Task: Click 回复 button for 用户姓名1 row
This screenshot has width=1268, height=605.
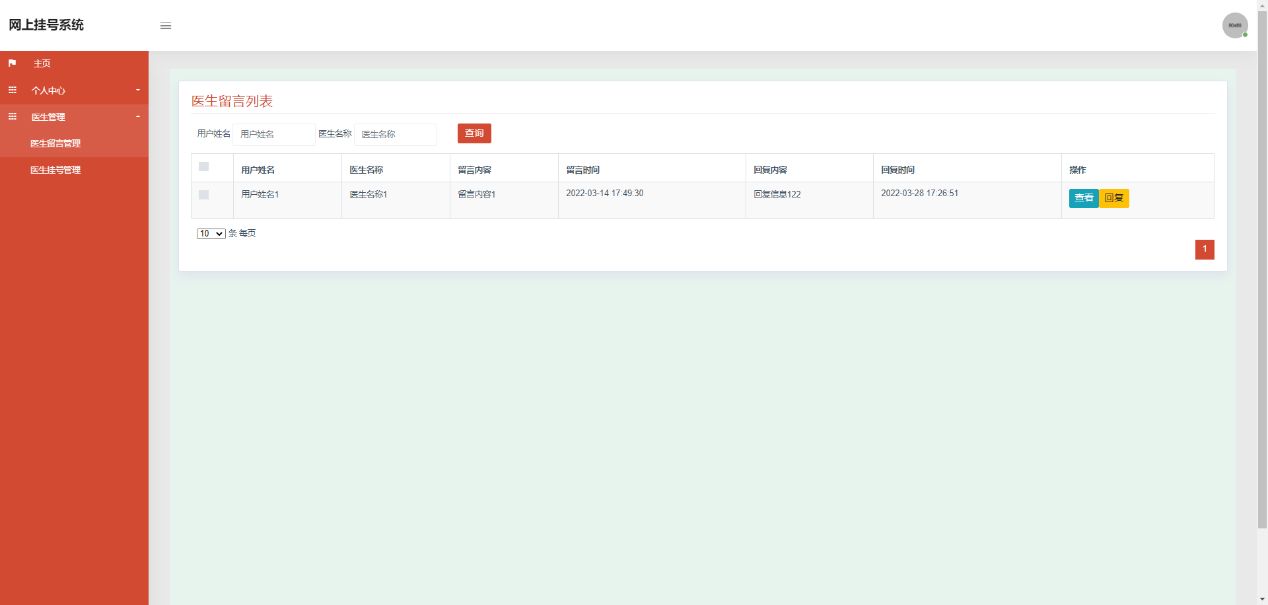Action: click(1114, 198)
